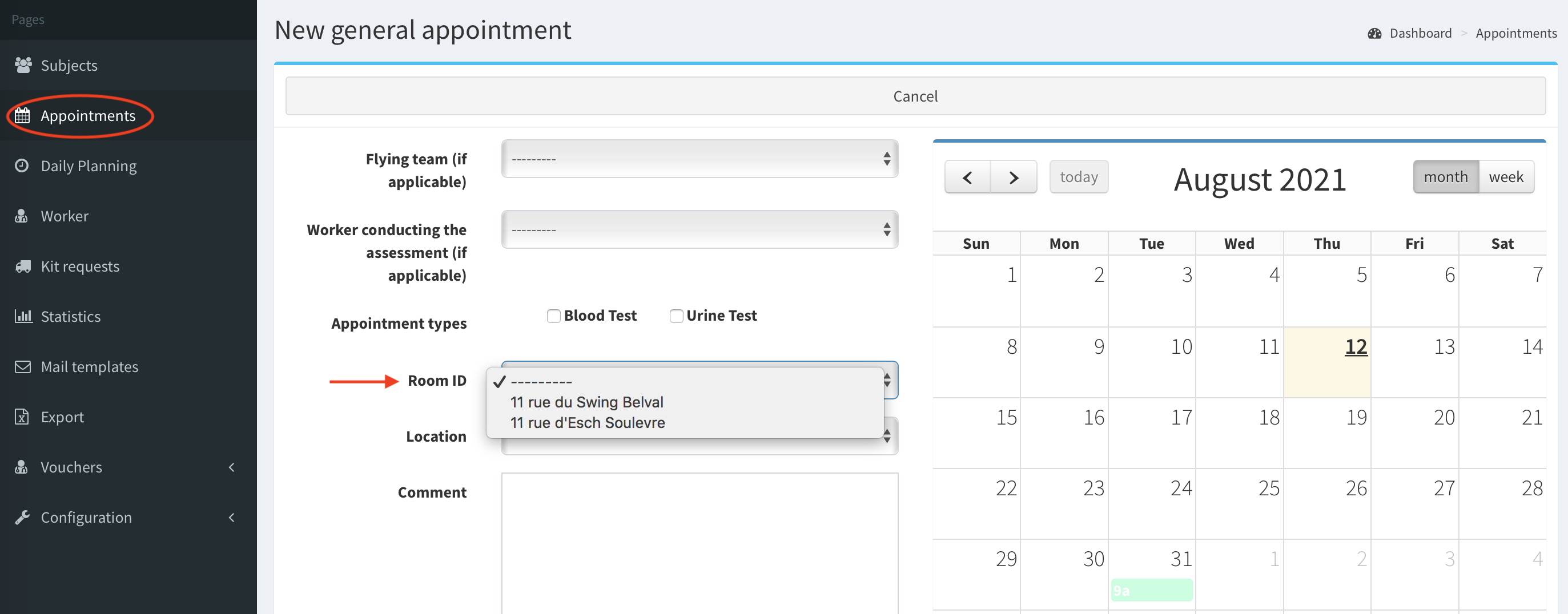Click inside the Comment text area

(699, 542)
